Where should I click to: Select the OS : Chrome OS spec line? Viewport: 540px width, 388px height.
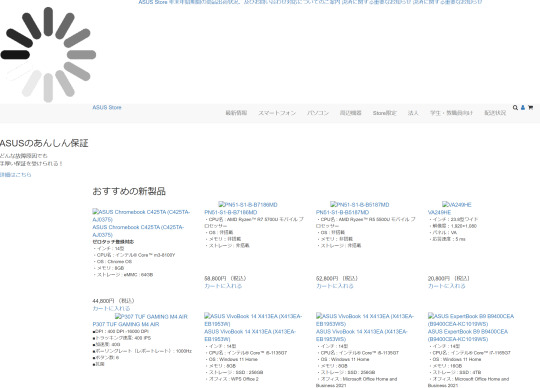coord(113,261)
